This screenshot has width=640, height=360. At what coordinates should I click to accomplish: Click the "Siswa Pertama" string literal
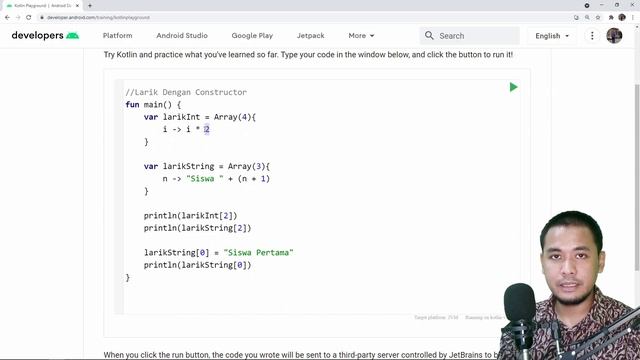tap(258, 253)
